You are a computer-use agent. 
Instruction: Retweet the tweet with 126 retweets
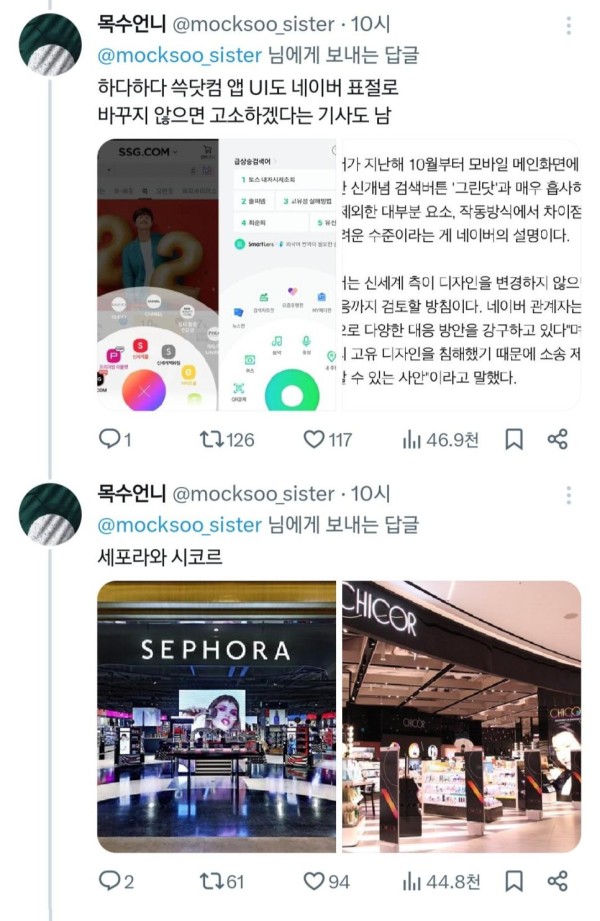click(x=227, y=439)
